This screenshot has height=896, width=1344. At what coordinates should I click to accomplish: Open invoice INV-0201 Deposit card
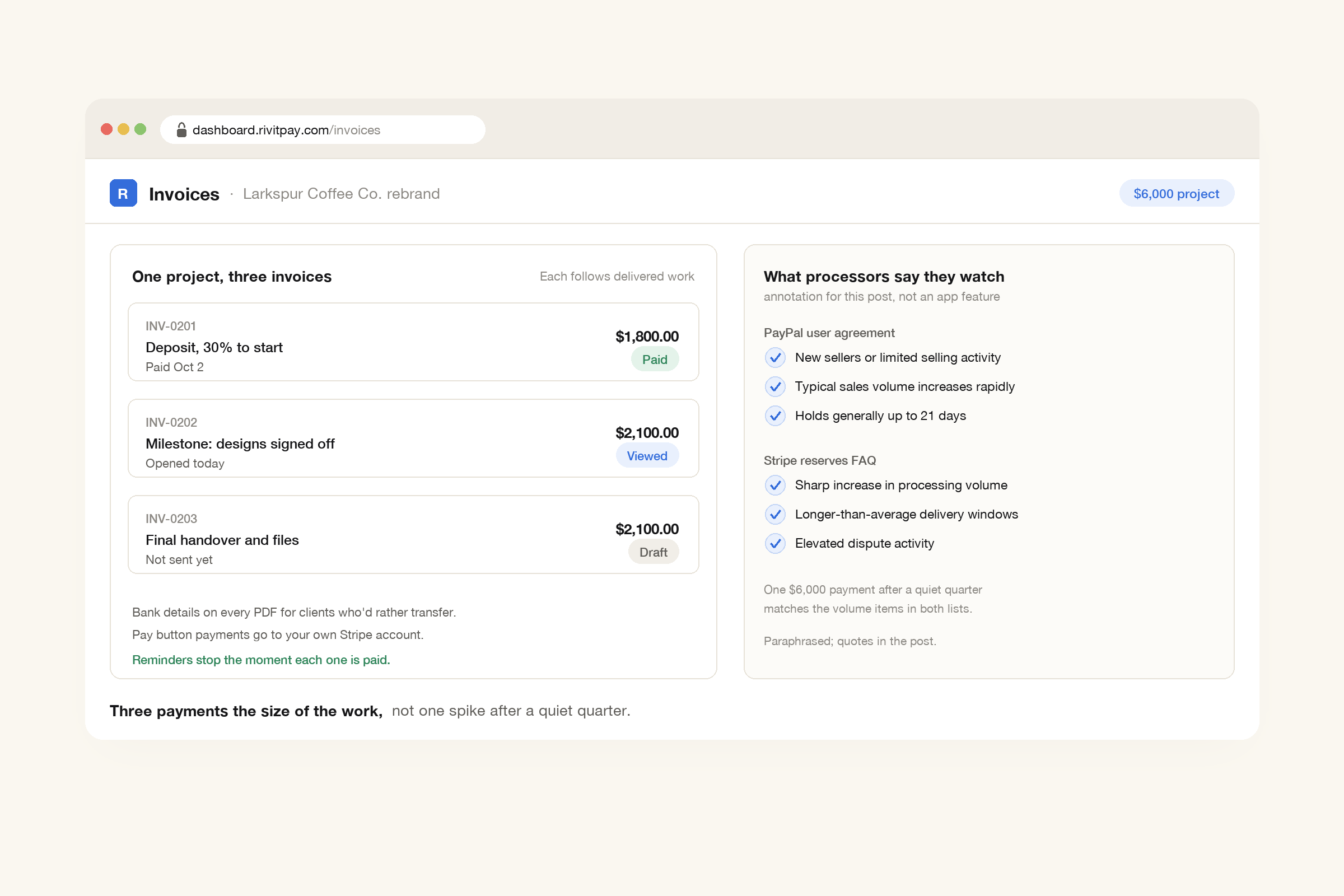[x=413, y=342]
